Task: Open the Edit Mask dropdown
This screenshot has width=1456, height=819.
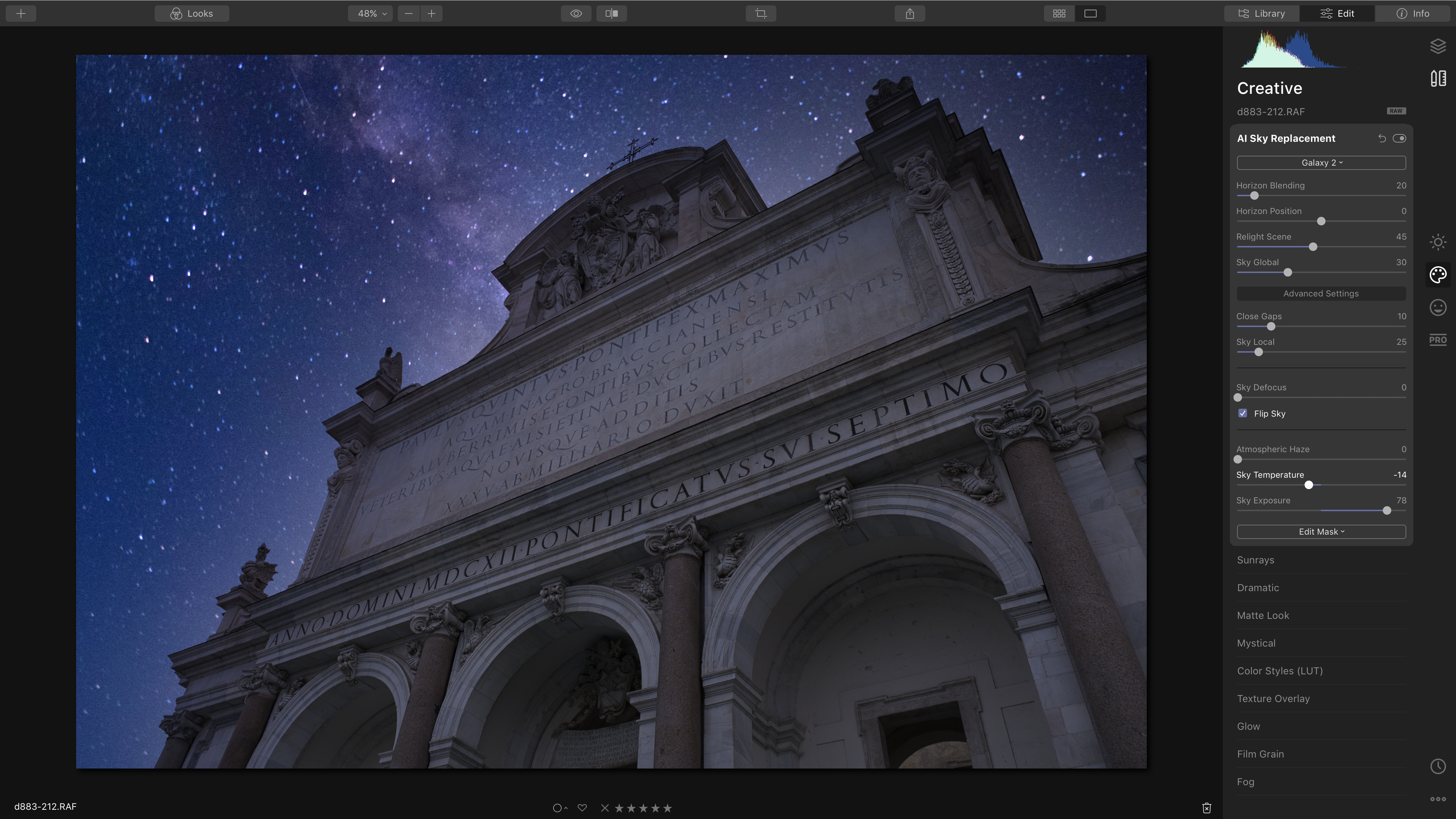Action: coord(1321,532)
